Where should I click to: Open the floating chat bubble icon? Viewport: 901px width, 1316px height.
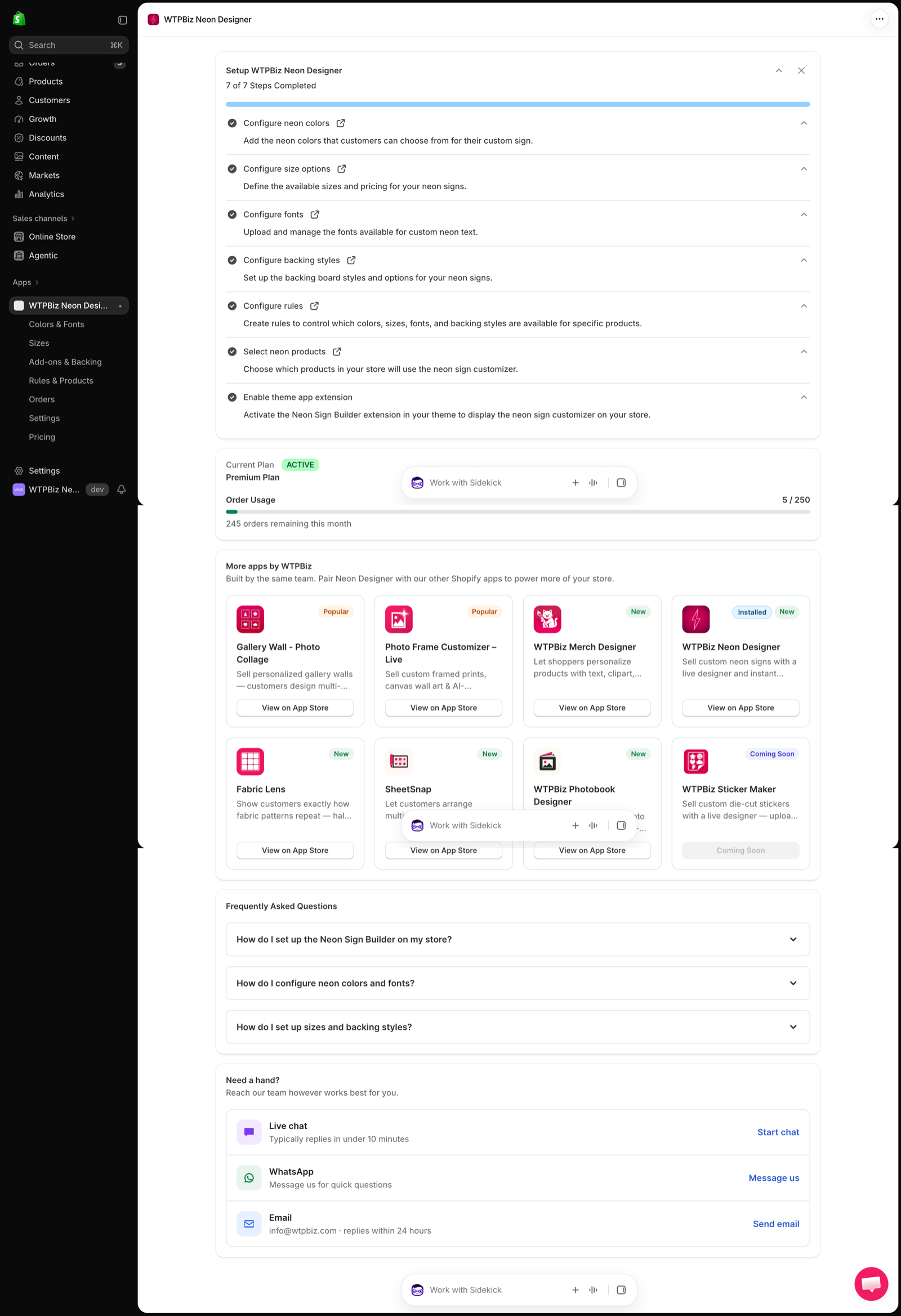(871, 1284)
